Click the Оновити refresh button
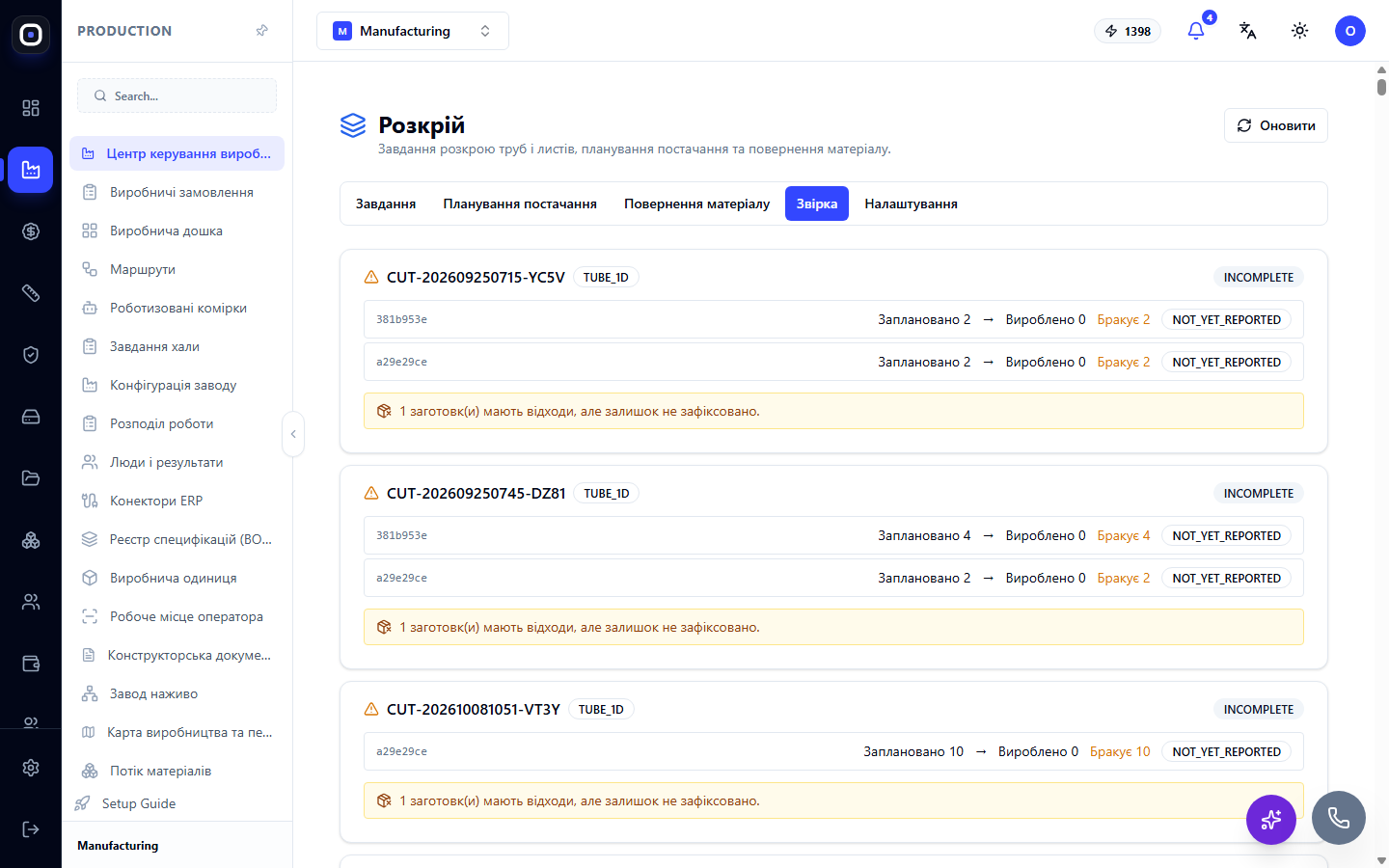 (1276, 125)
